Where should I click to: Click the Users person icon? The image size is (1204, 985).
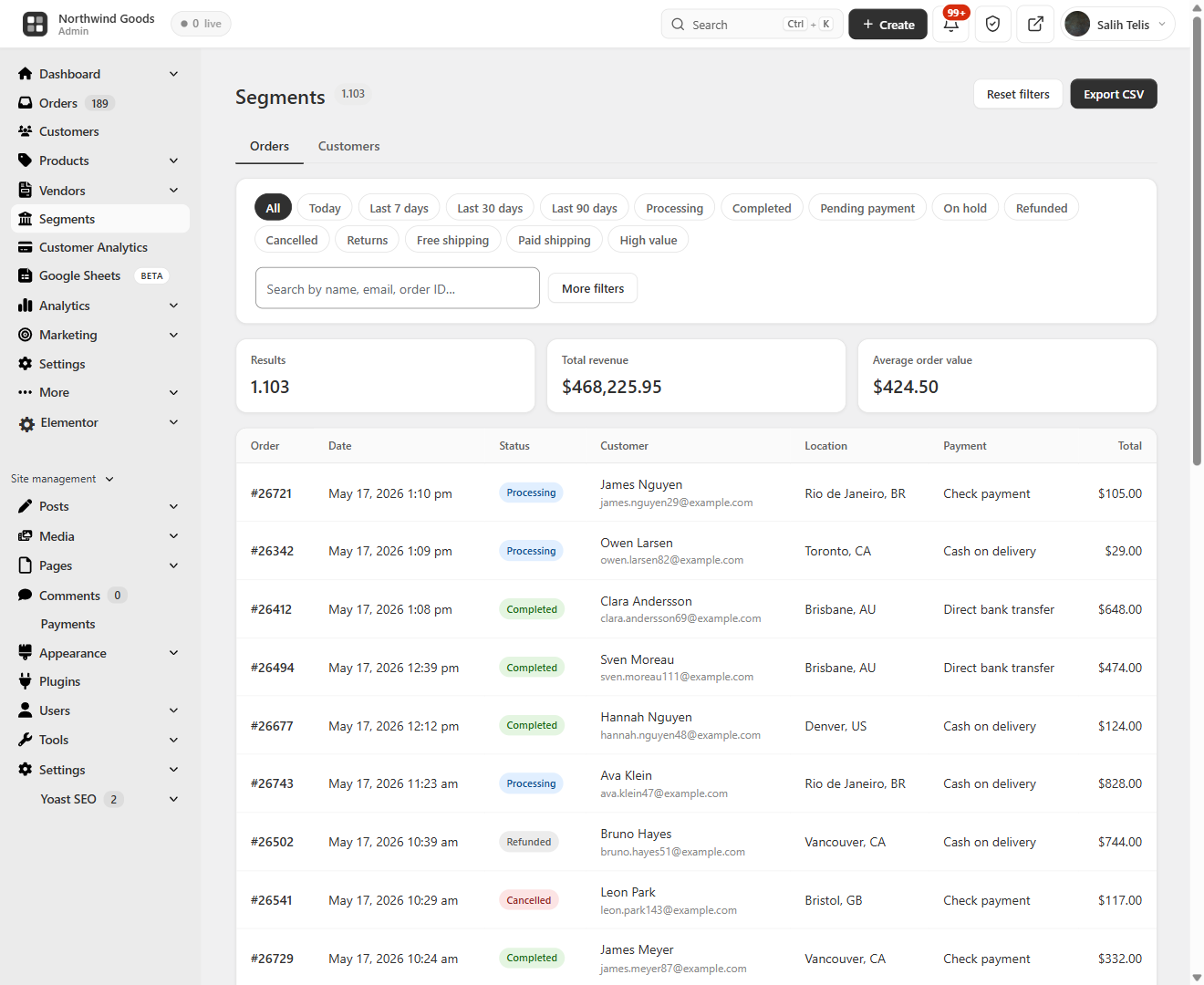[26, 710]
